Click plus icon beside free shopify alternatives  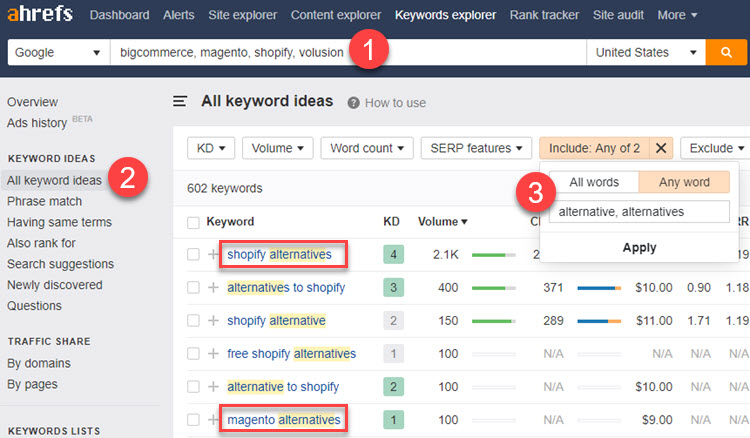213,354
